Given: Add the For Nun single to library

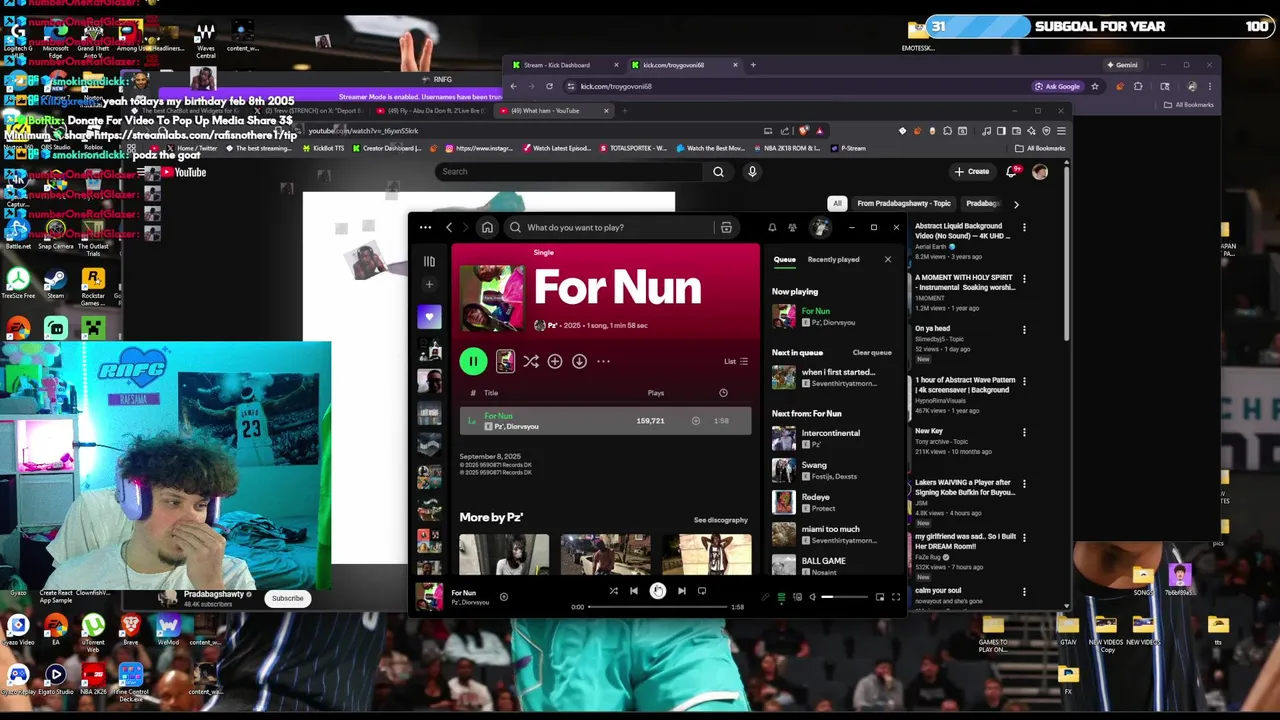Looking at the screenshot, I should [555, 361].
